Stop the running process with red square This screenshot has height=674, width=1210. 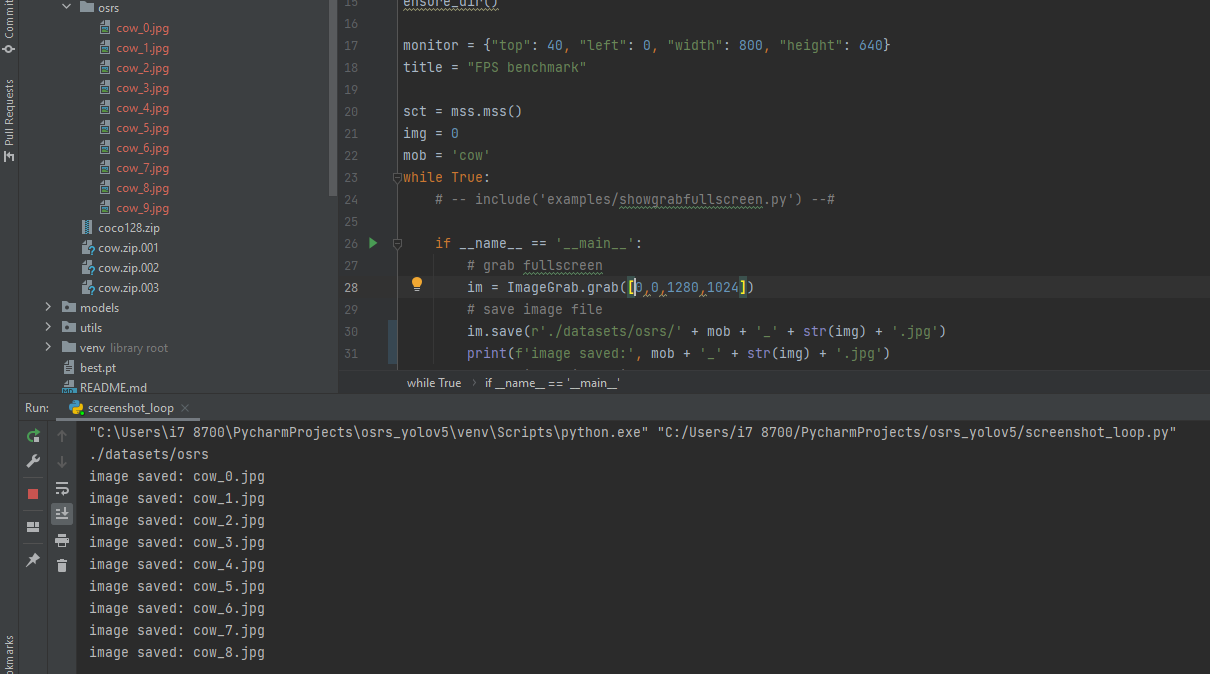tap(33, 494)
